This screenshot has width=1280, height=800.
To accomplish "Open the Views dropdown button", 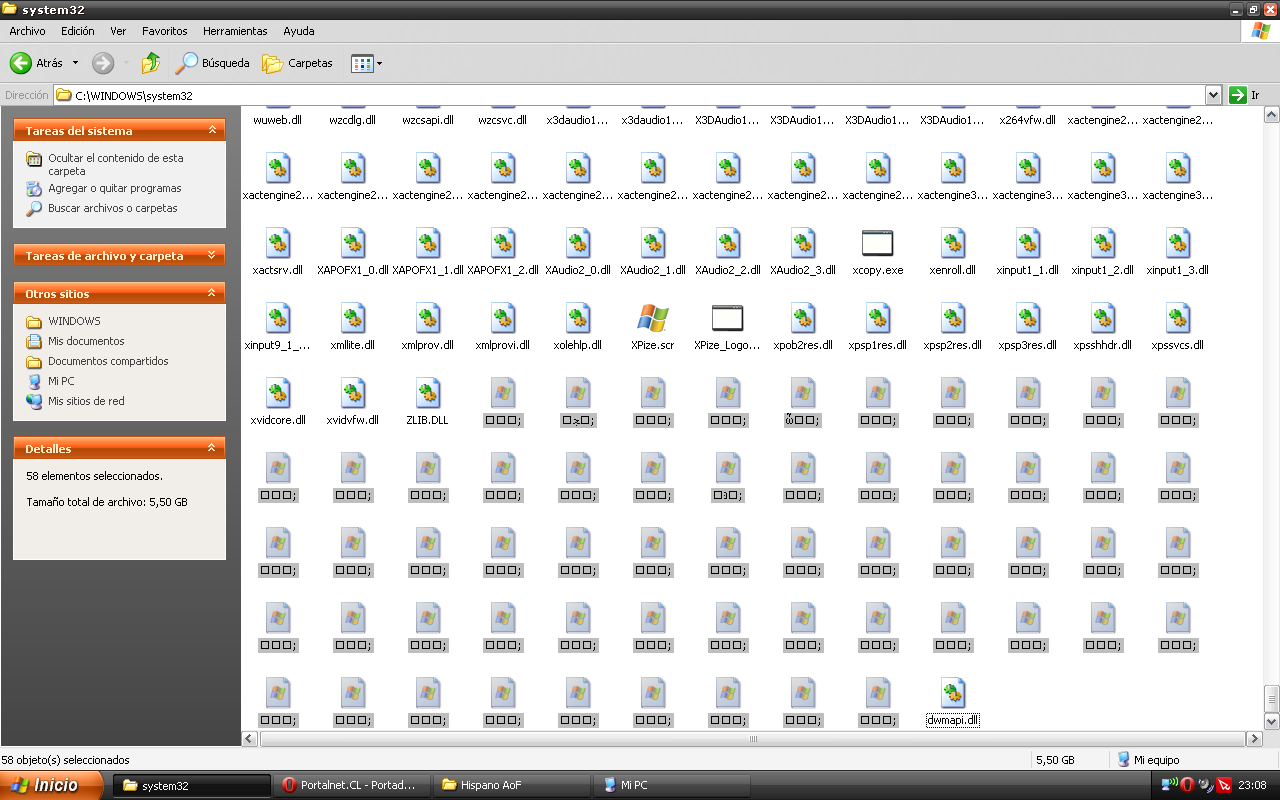I will tap(366, 63).
